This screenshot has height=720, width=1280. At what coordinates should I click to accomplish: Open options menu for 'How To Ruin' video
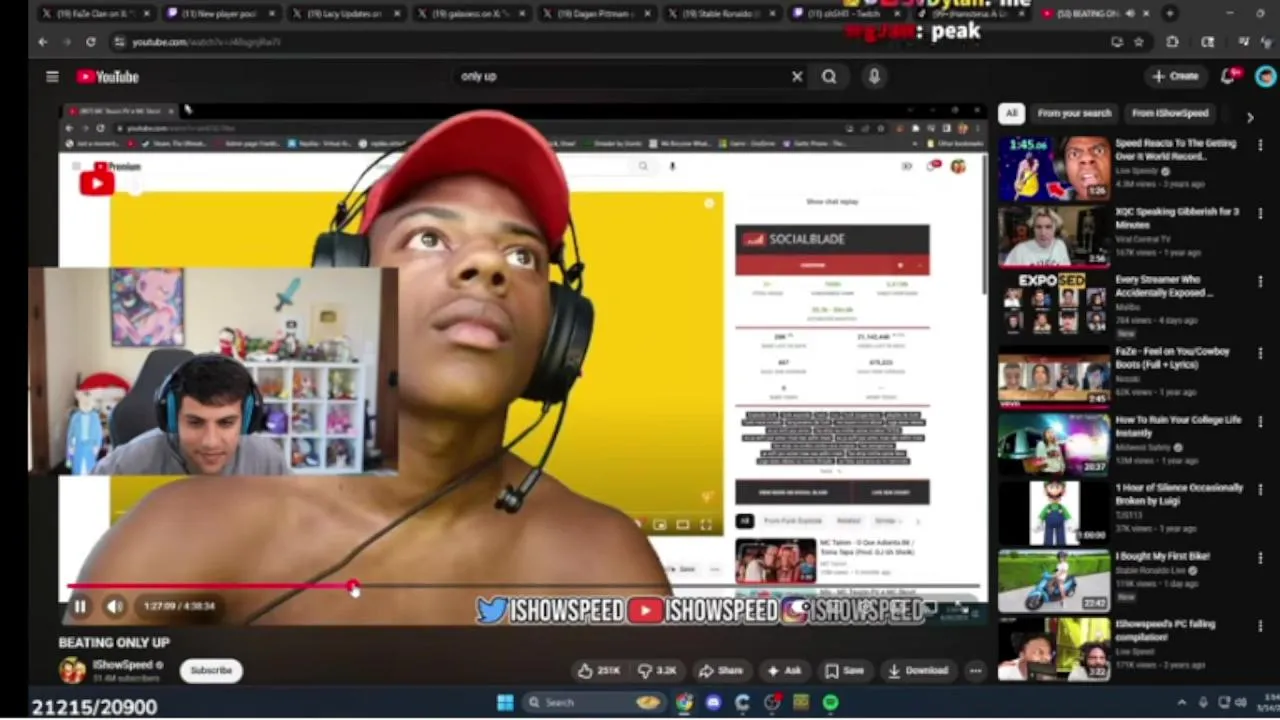(1260, 421)
